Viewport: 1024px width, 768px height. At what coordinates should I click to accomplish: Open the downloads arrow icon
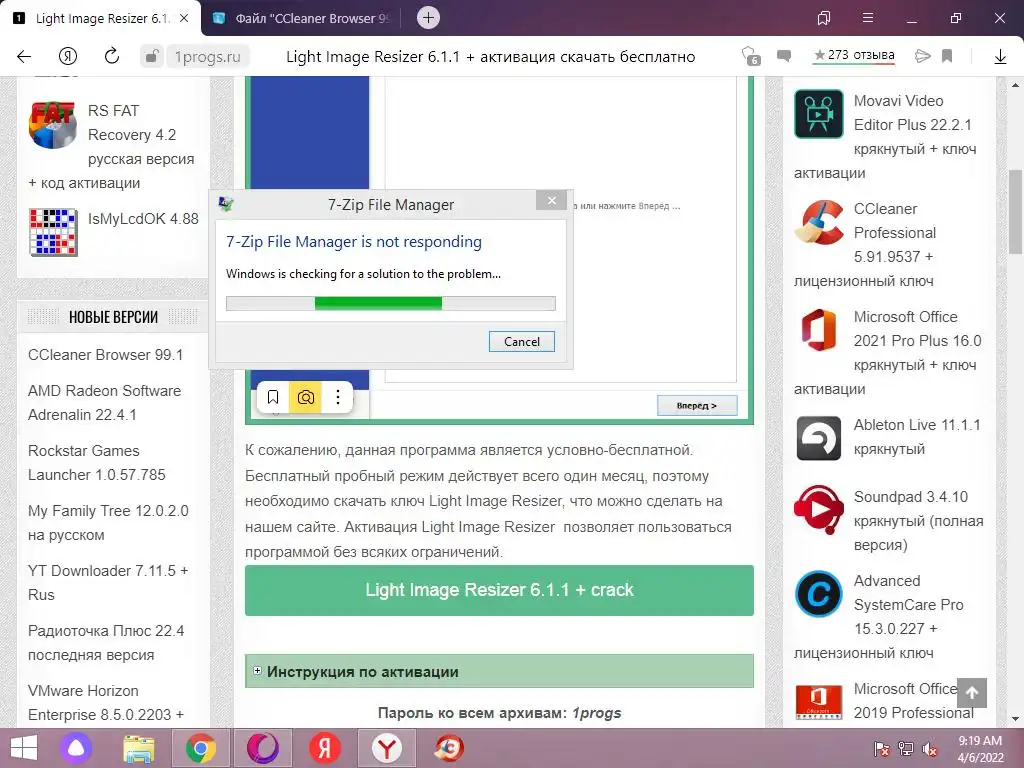(1000, 57)
